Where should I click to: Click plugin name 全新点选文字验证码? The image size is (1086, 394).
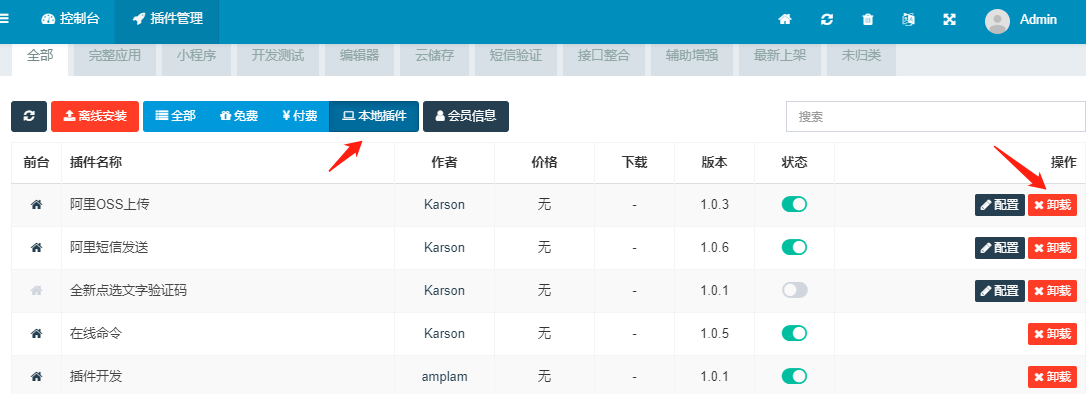point(129,290)
